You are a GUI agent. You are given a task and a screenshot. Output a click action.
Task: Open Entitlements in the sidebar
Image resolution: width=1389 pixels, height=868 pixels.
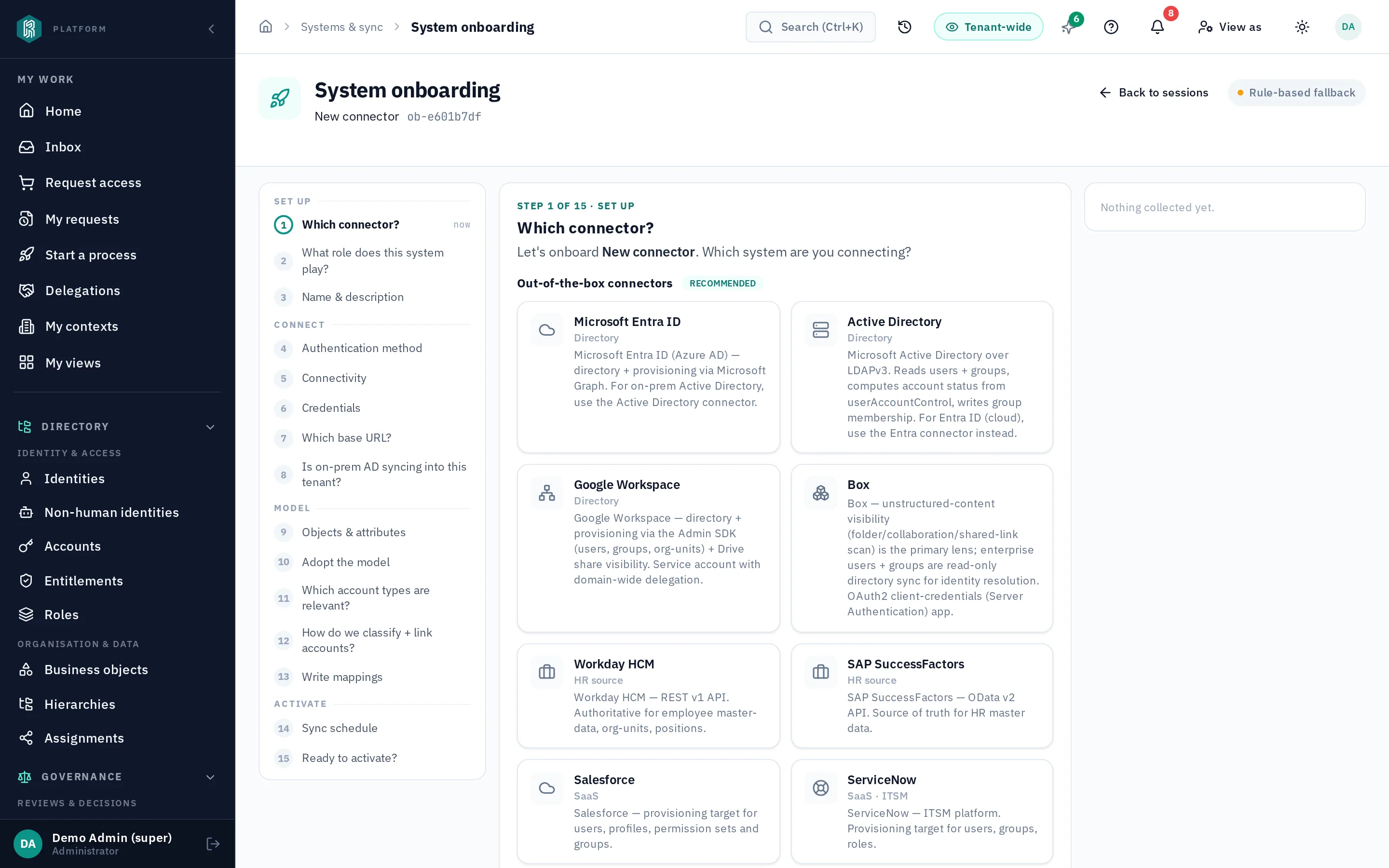117,581
